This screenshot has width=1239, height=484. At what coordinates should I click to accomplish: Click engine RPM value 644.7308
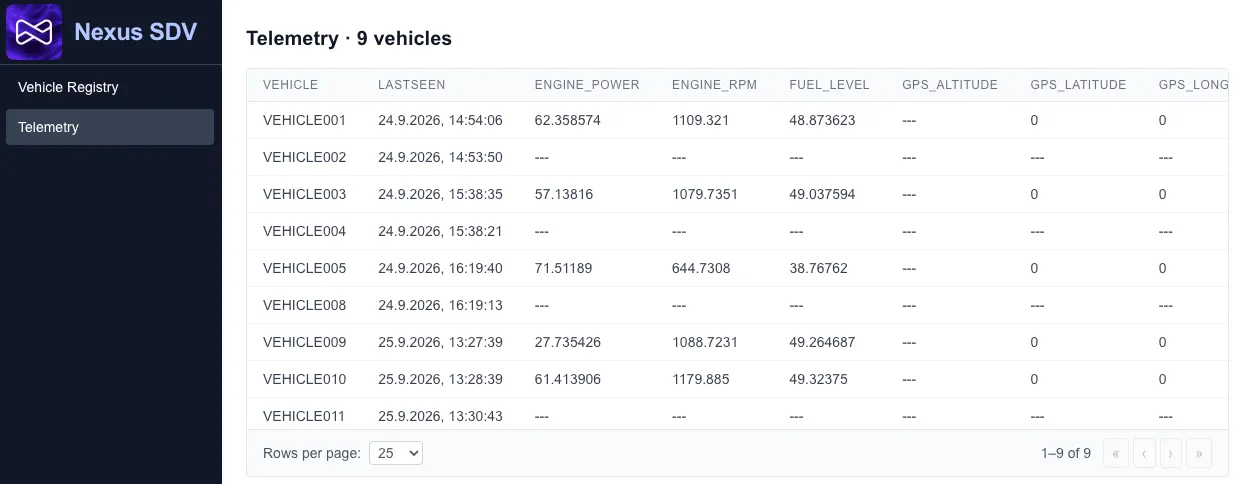[701, 268]
